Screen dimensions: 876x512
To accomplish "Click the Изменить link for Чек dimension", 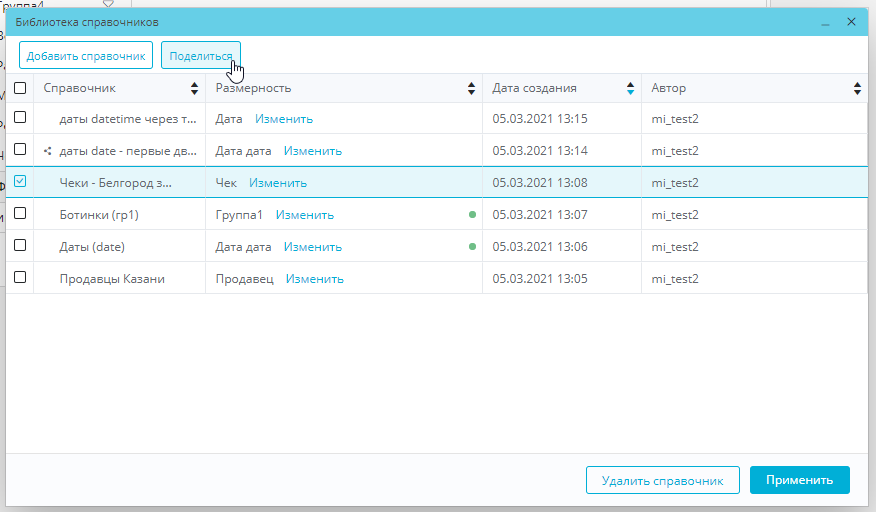I will click(x=278, y=183).
